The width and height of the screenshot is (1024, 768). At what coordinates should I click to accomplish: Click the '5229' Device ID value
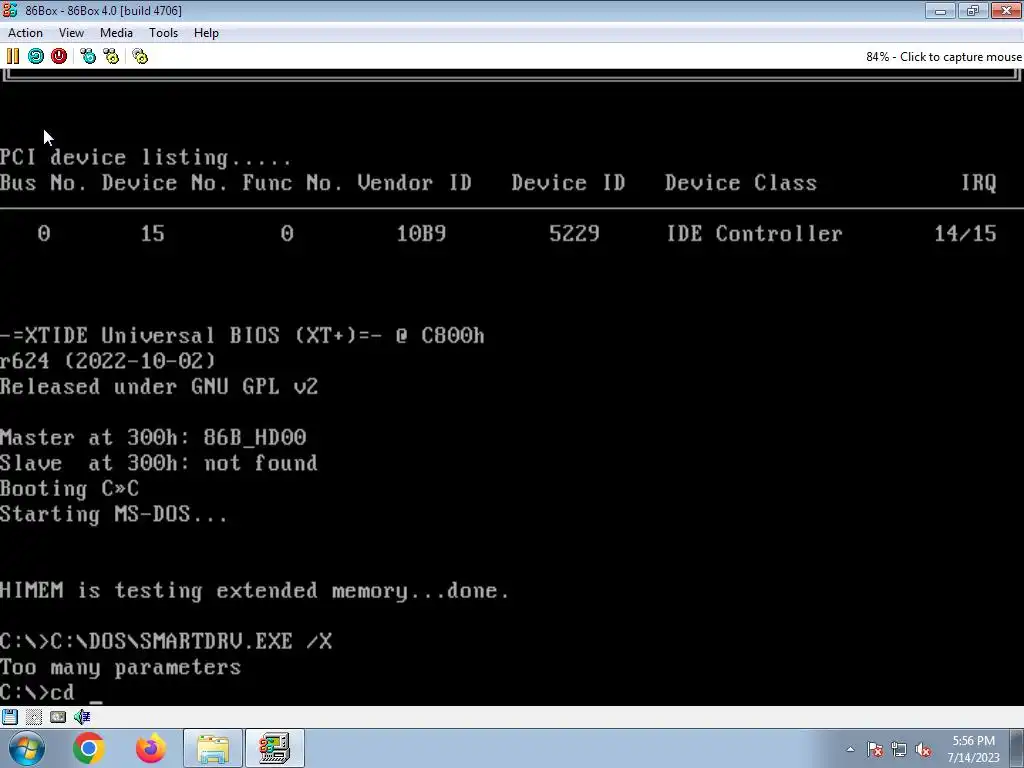coord(574,234)
